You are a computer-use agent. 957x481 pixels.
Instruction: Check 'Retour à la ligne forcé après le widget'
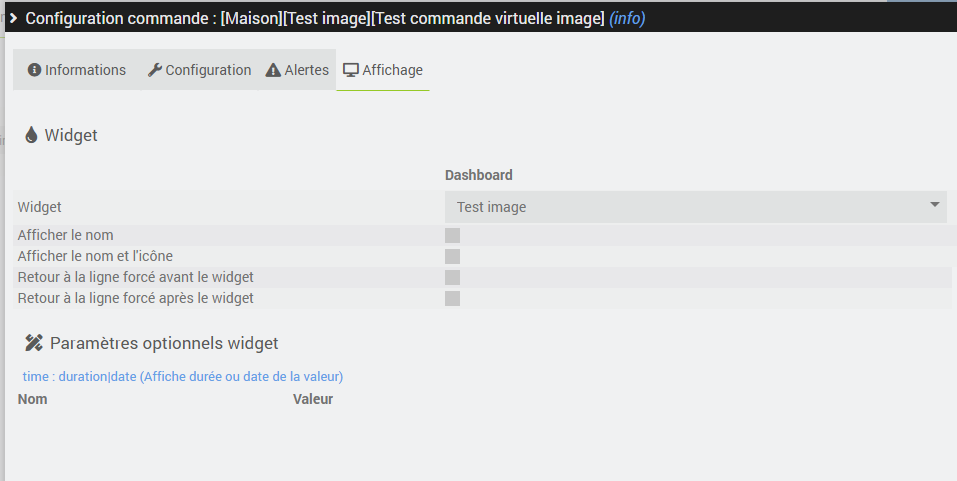point(452,298)
